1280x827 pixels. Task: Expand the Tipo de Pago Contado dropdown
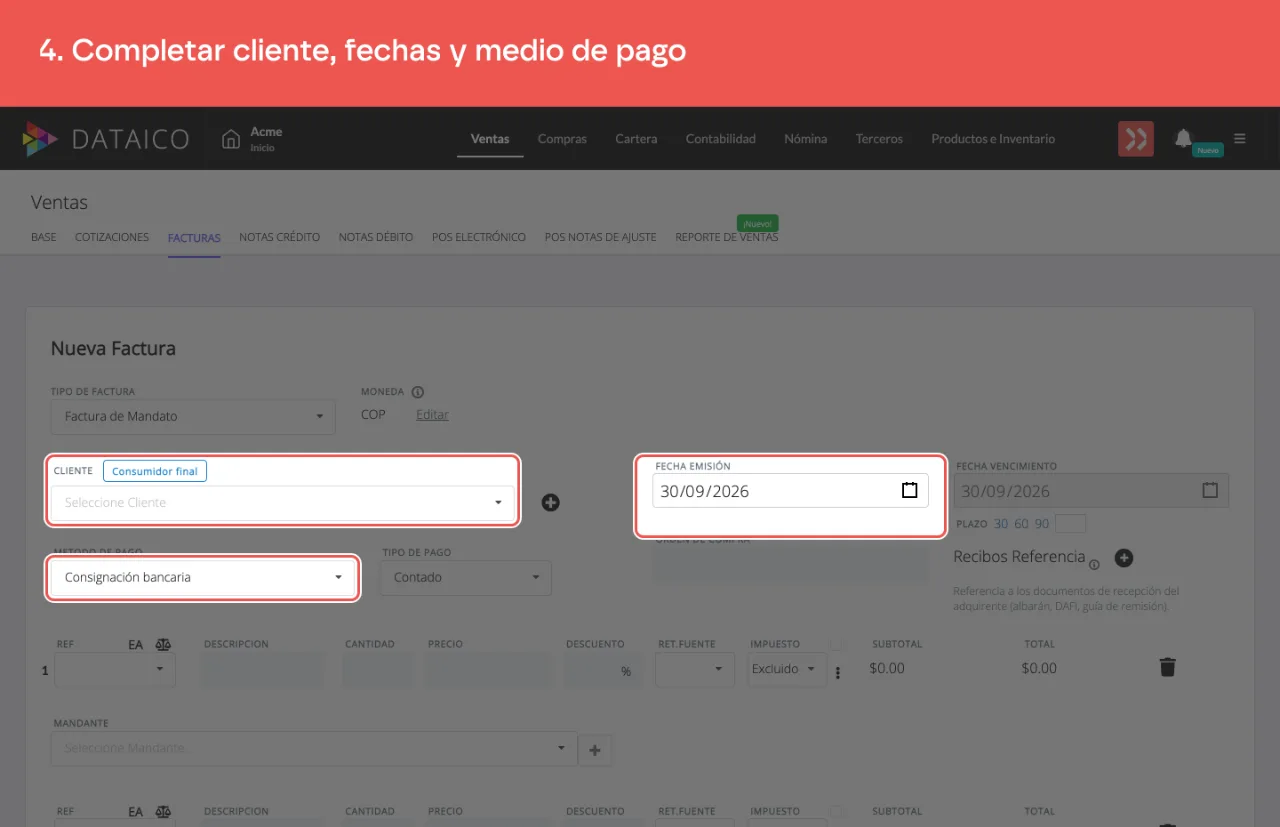click(466, 577)
